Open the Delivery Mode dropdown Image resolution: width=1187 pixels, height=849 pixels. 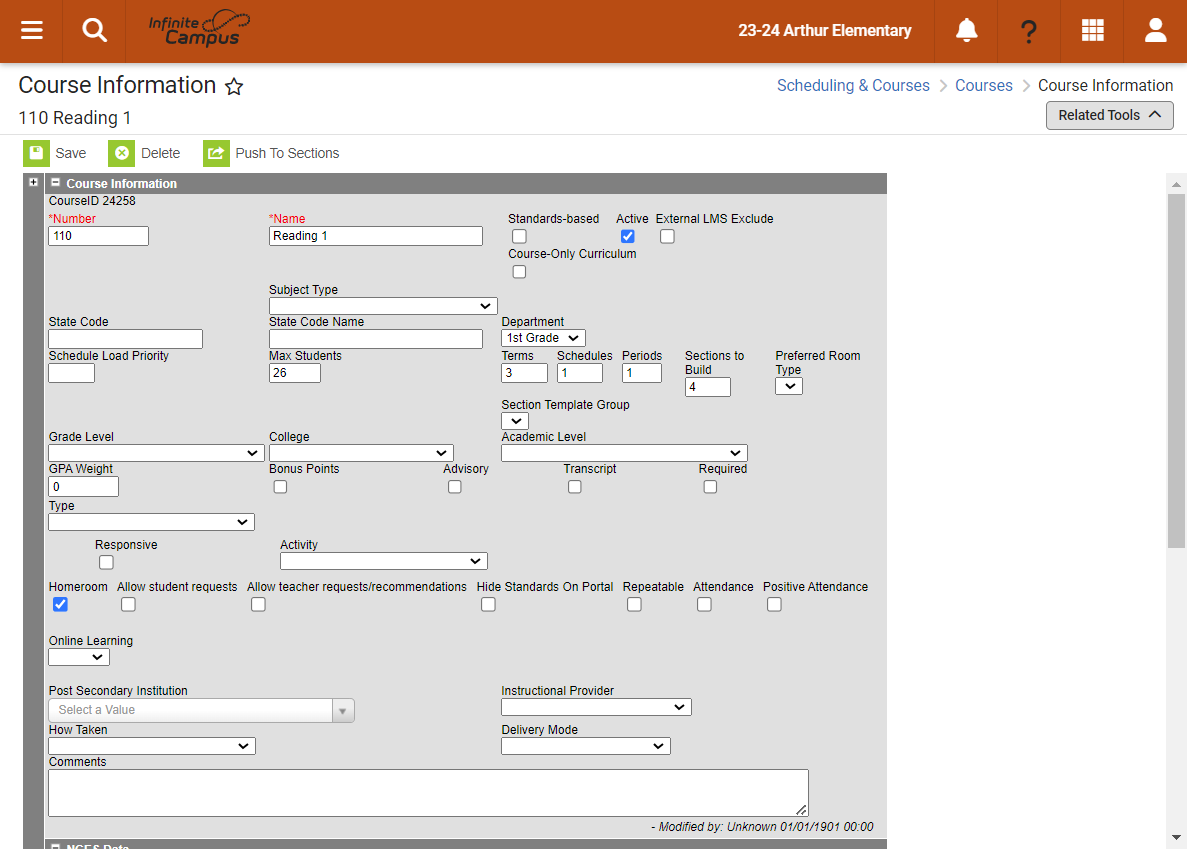click(585, 745)
